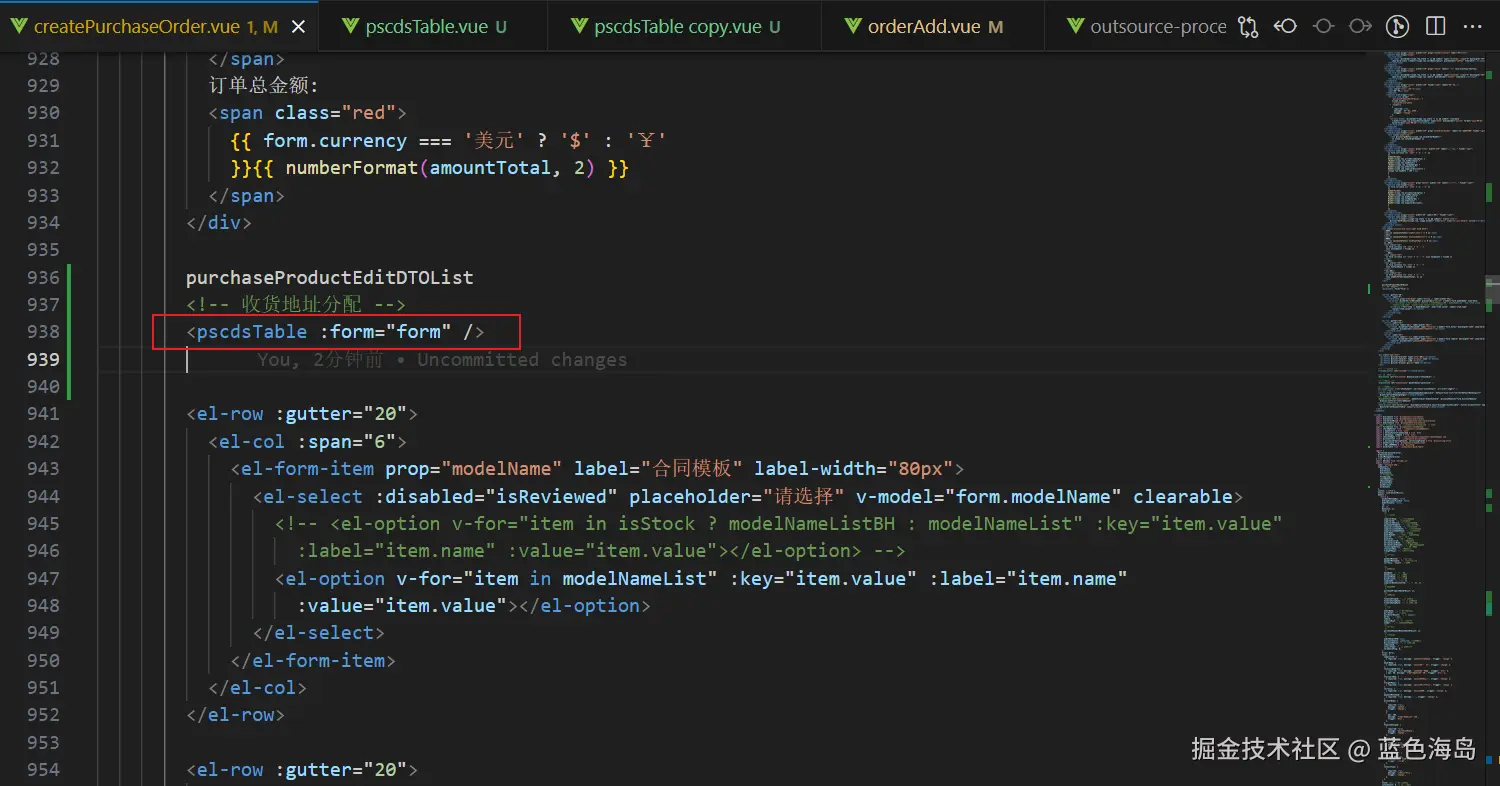Click line number 941 in the gutter

pyautogui.click(x=43, y=414)
